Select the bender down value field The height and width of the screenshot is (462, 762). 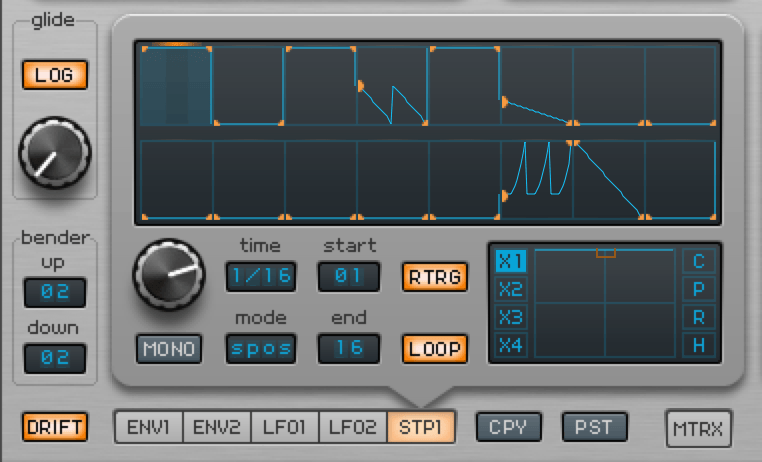[55, 358]
